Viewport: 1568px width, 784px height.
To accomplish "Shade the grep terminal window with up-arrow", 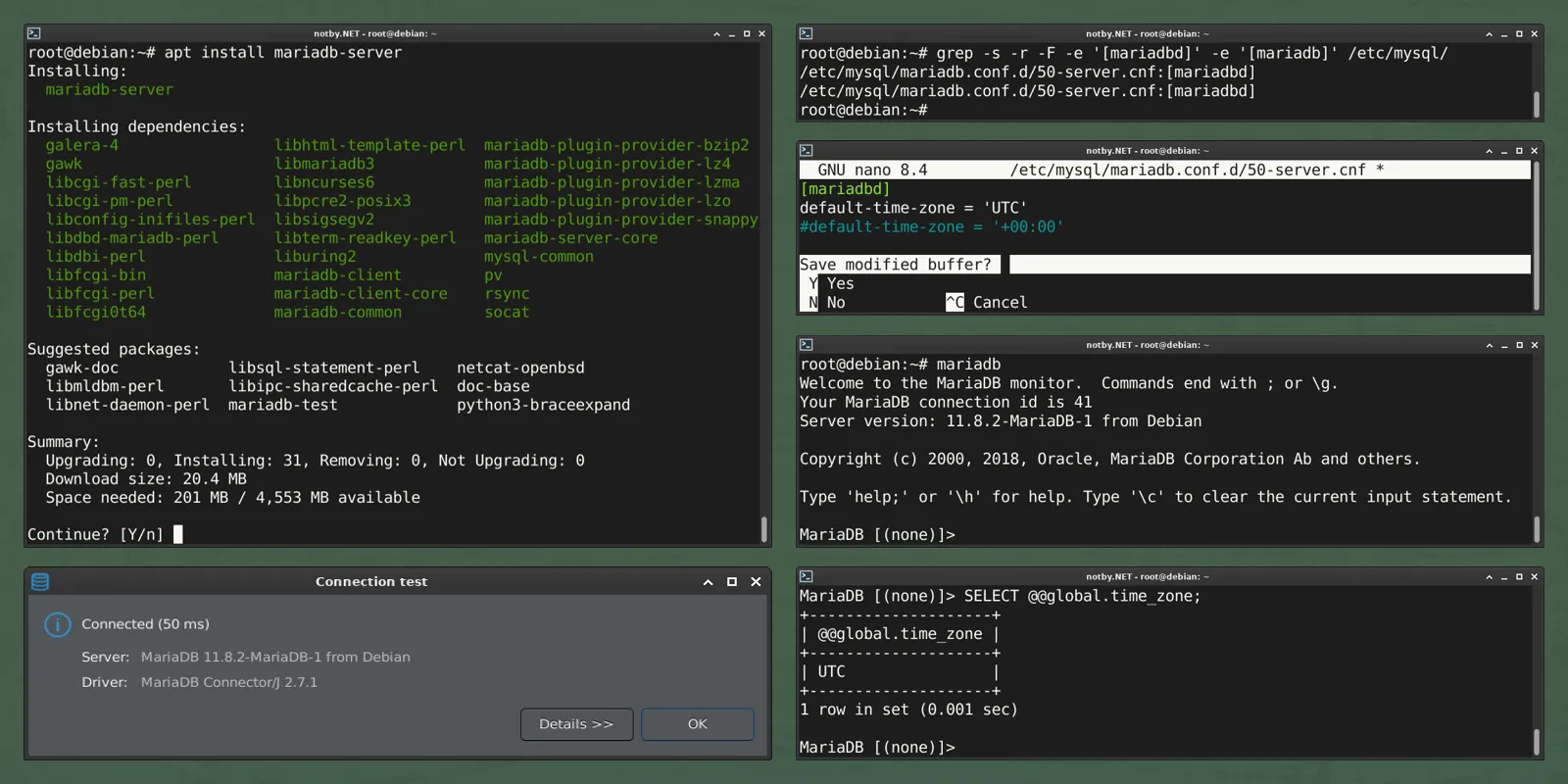I will pos(1489,33).
